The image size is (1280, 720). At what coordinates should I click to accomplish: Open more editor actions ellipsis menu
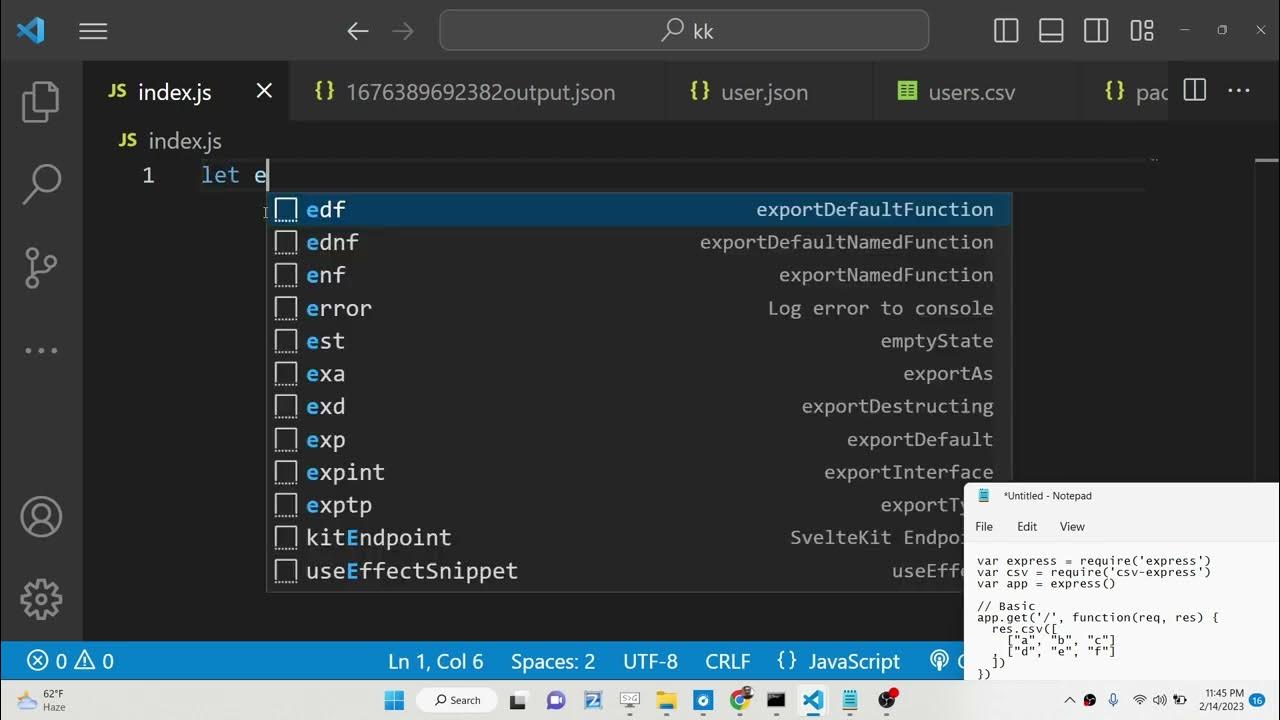[x=1239, y=91]
